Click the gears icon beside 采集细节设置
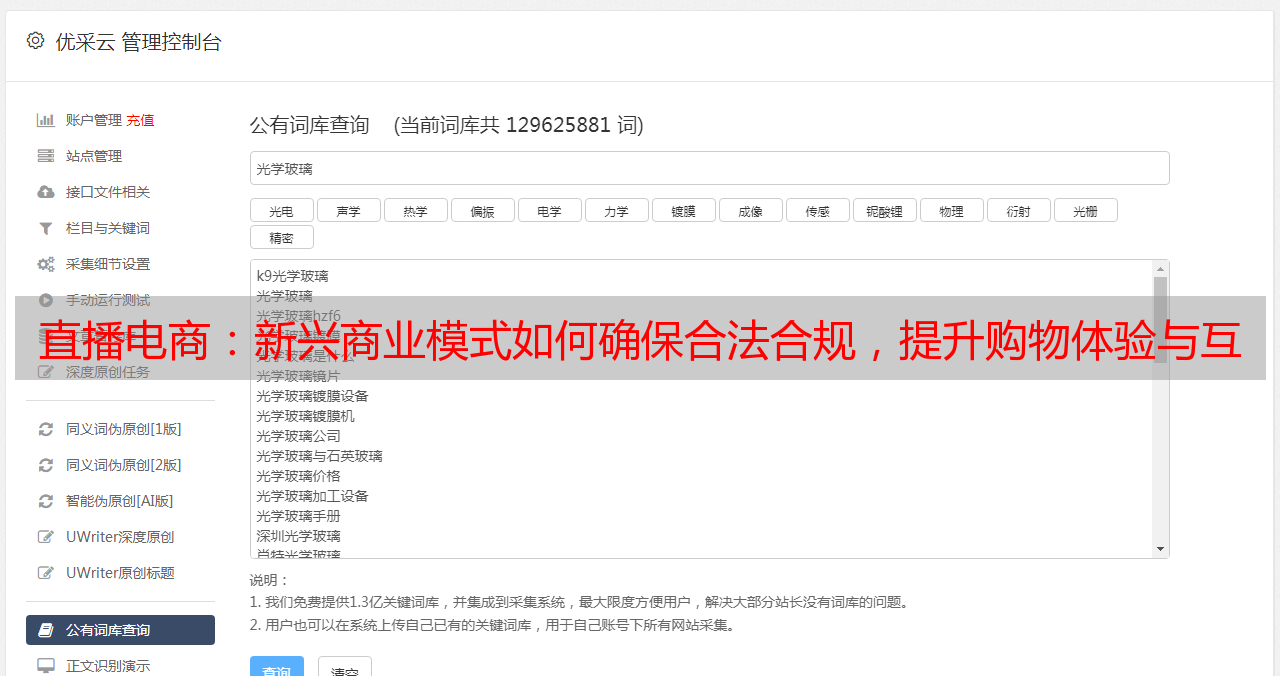 click(x=46, y=264)
